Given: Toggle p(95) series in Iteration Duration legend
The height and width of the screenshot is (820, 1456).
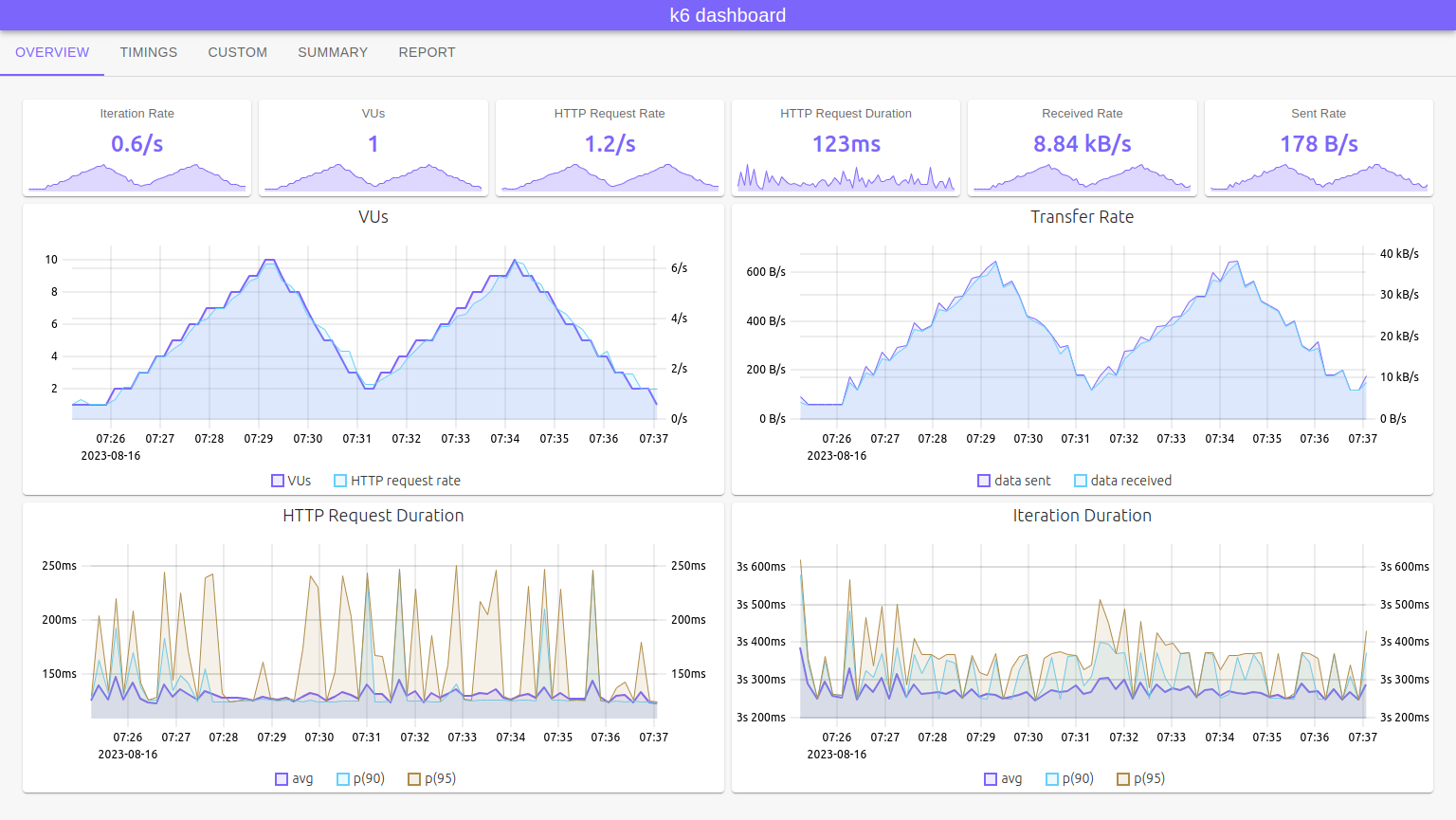Looking at the screenshot, I should click(x=1141, y=778).
